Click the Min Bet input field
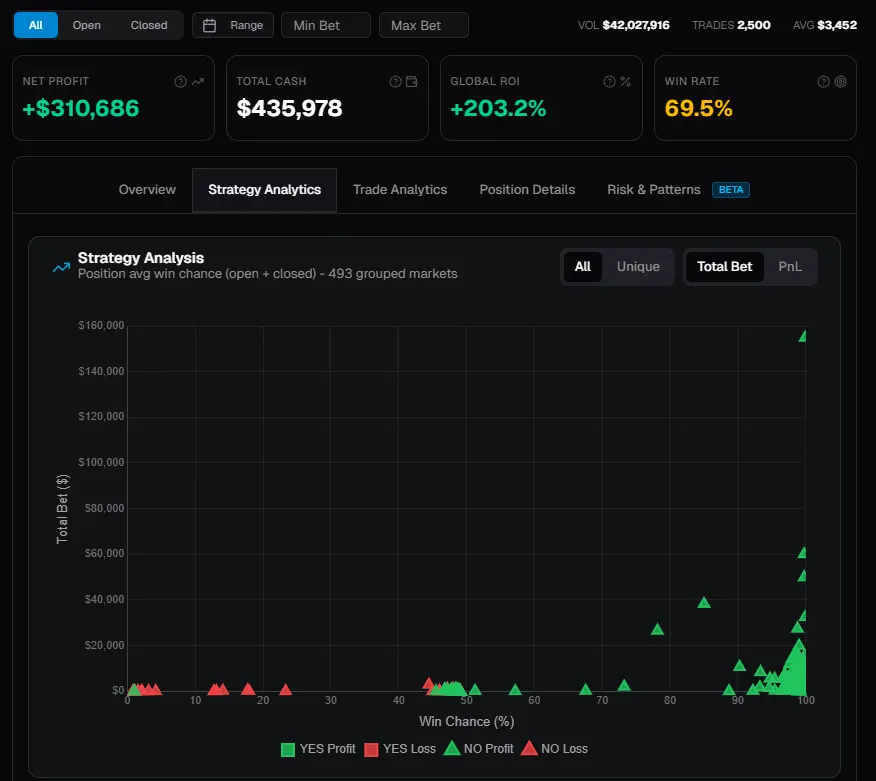This screenshot has height=781, width=876. [x=326, y=25]
